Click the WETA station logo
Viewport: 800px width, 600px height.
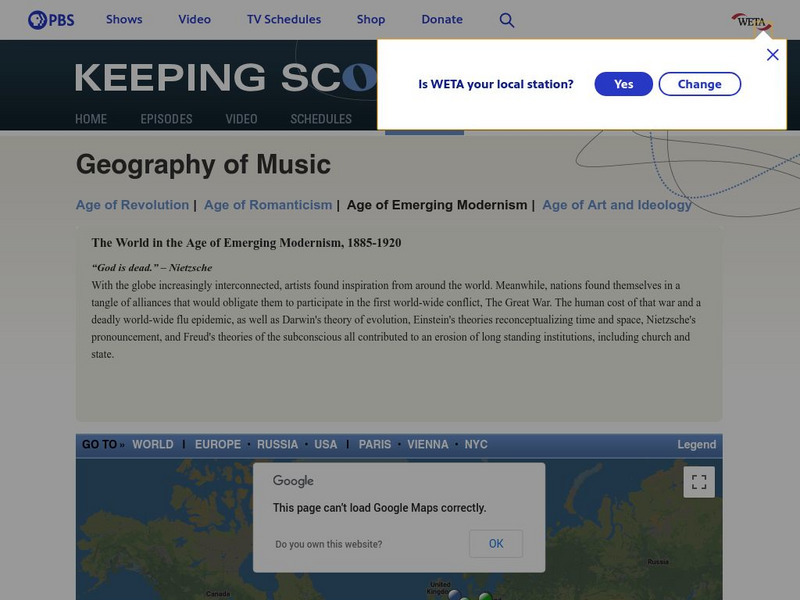[x=751, y=20]
